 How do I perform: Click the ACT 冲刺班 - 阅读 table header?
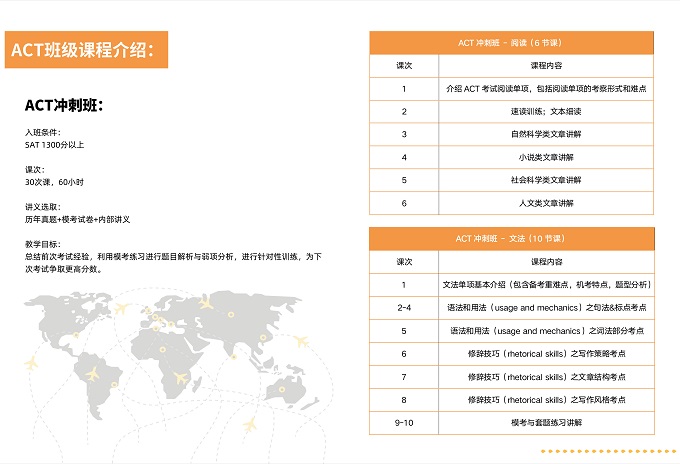(512, 43)
